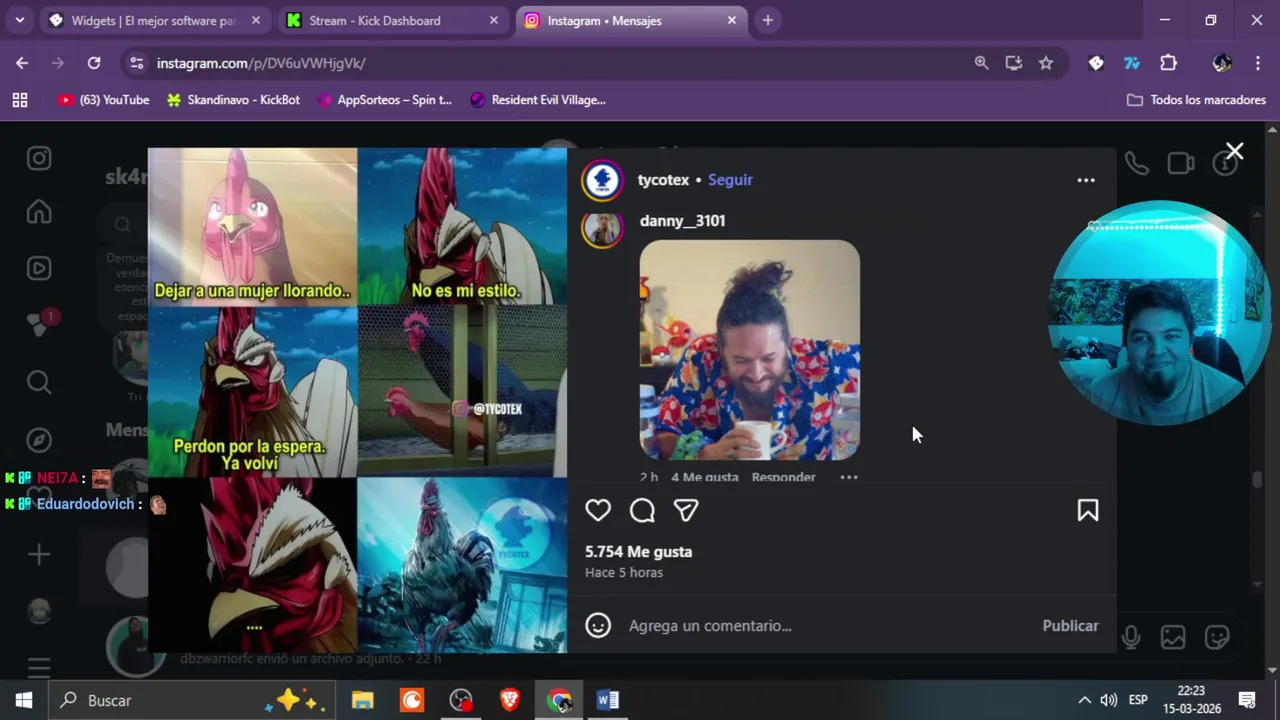The width and height of the screenshot is (1280, 720).
Task: View 5.754 Me gusta likes list
Action: tap(638, 552)
